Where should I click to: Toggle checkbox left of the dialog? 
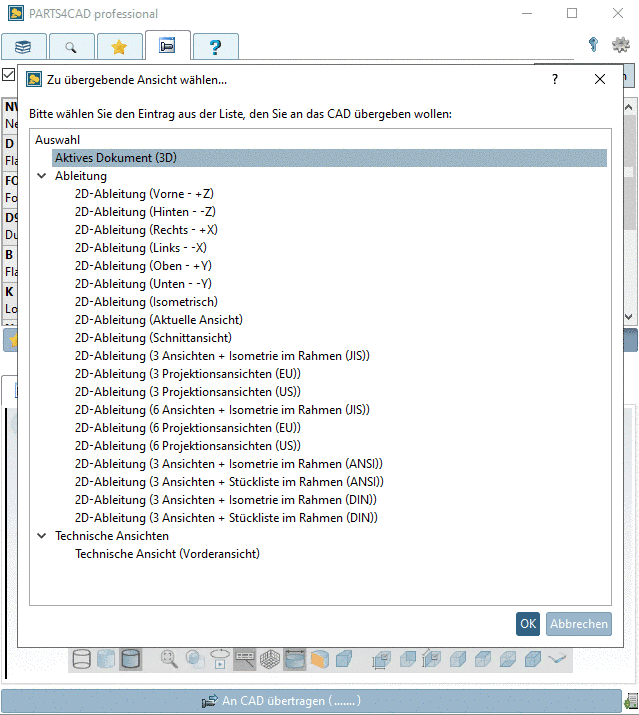coord(8,74)
